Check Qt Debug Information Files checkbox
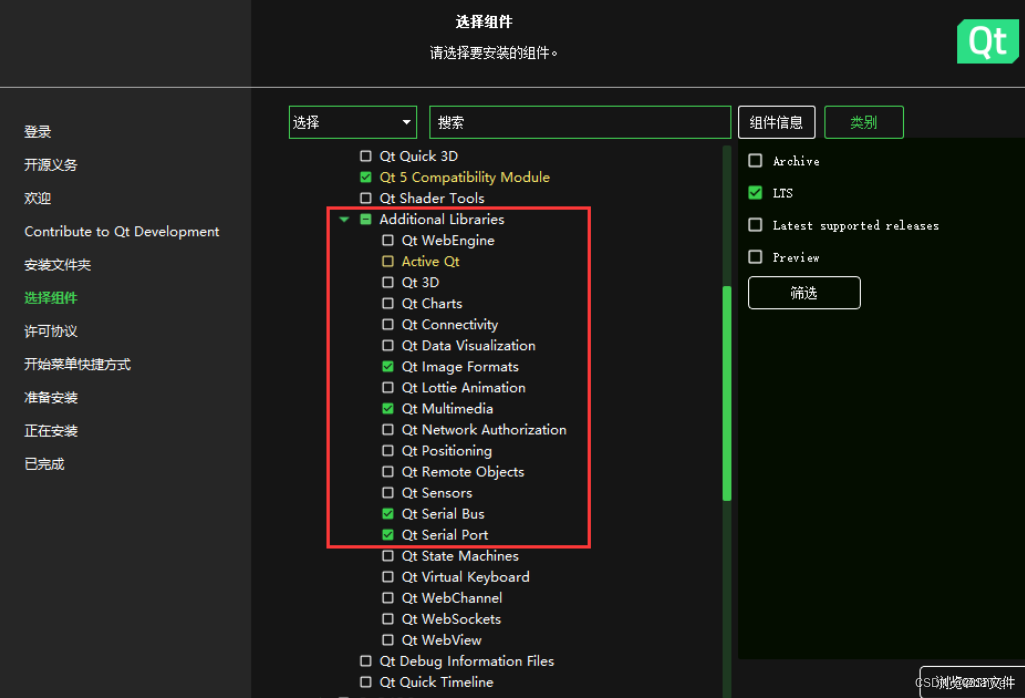 tap(365, 661)
